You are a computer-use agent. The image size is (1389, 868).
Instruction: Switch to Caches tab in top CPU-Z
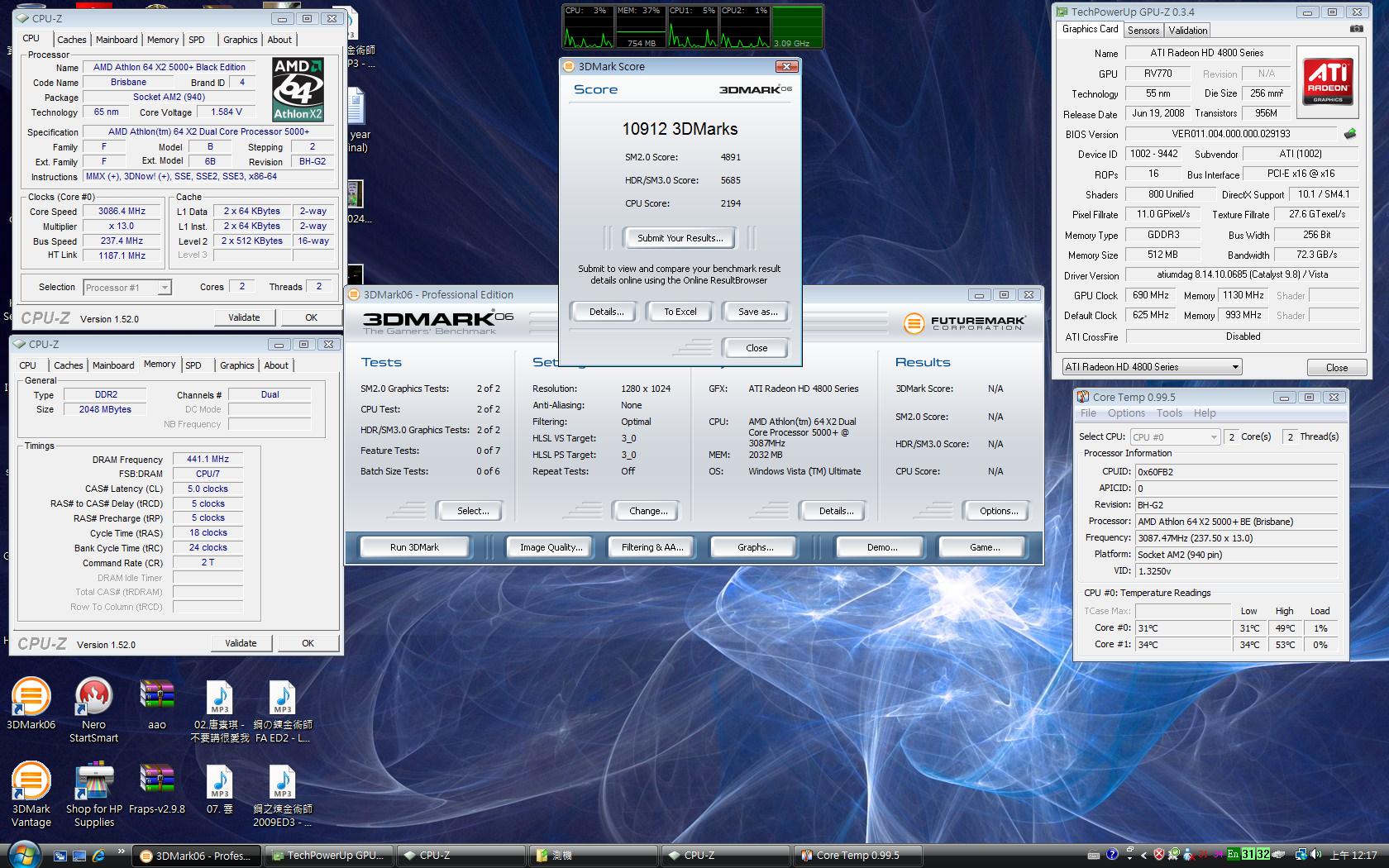(x=71, y=40)
